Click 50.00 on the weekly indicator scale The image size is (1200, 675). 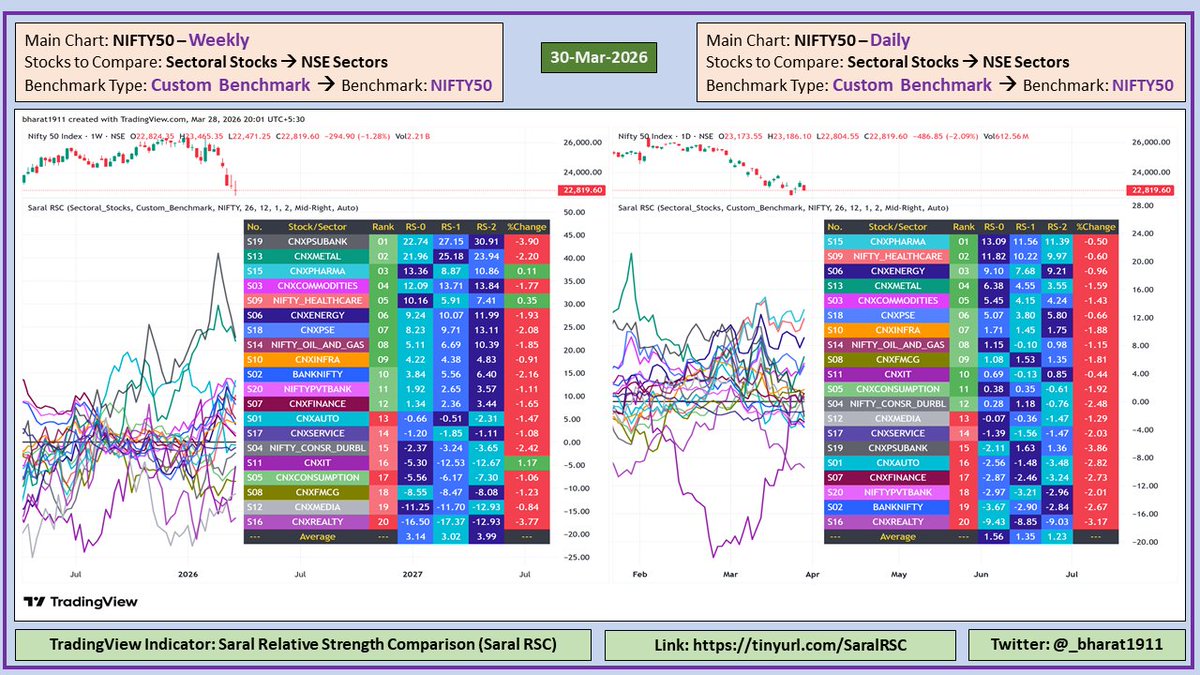[x=576, y=212]
